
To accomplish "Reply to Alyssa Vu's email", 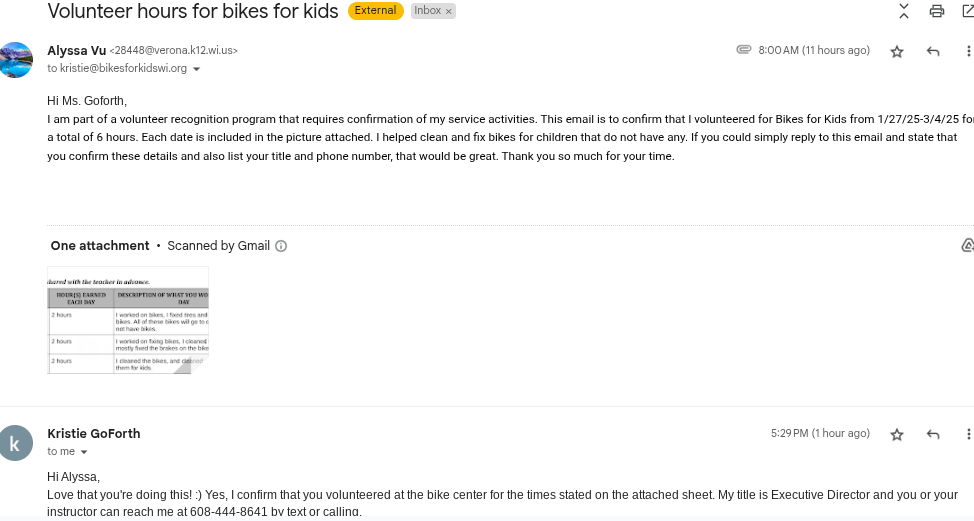I will (x=933, y=51).
